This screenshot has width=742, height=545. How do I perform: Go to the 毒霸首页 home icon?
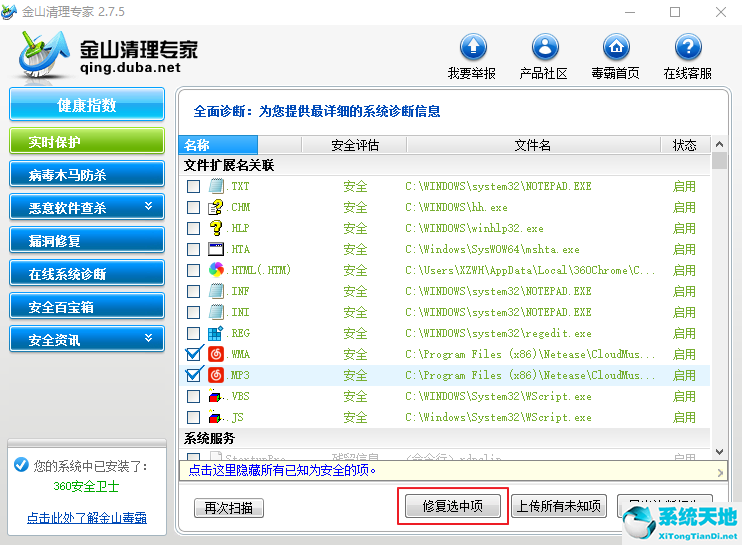[x=616, y=47]
